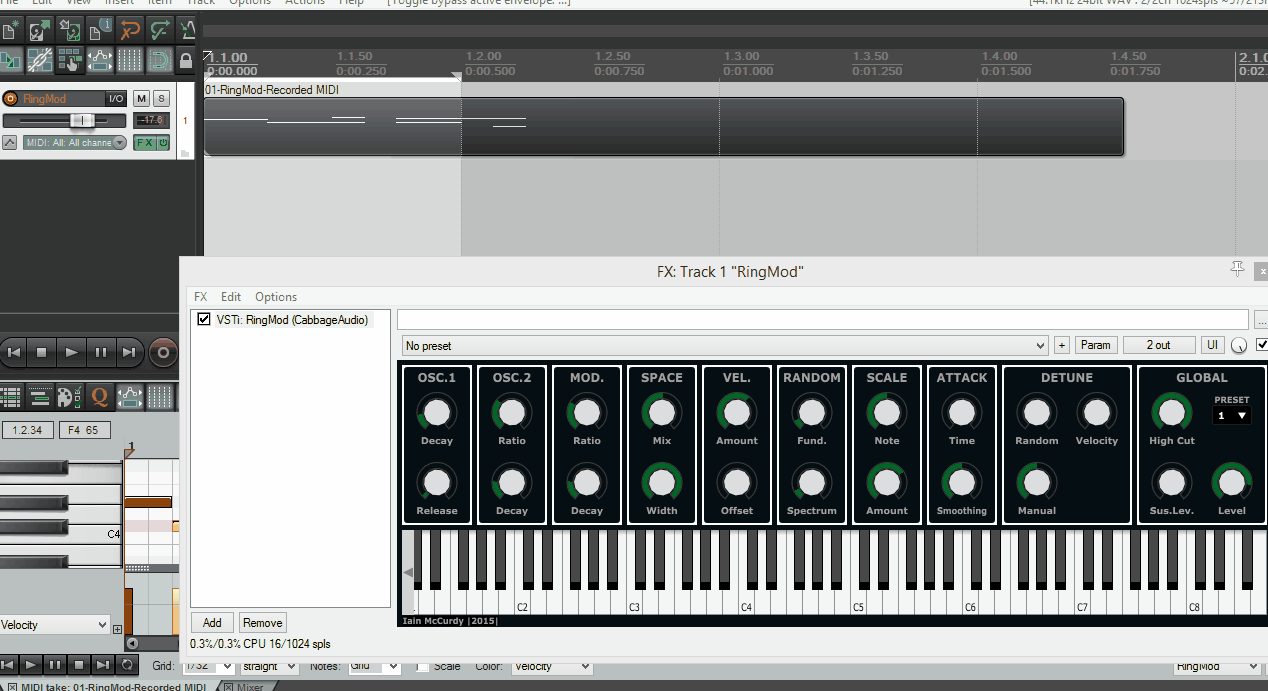
Task: Open the Project Settings info icon
Action: click(x=99, y=30)
